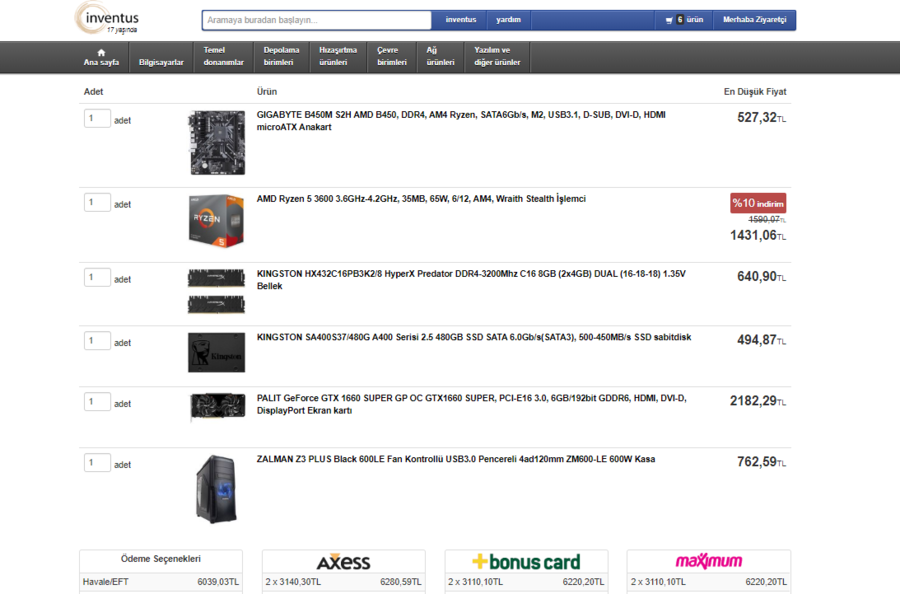Click the maximum 2 x 3110,10TL installment
The width and height of the screenshot is (900, 594).
[x=708, y=582]
